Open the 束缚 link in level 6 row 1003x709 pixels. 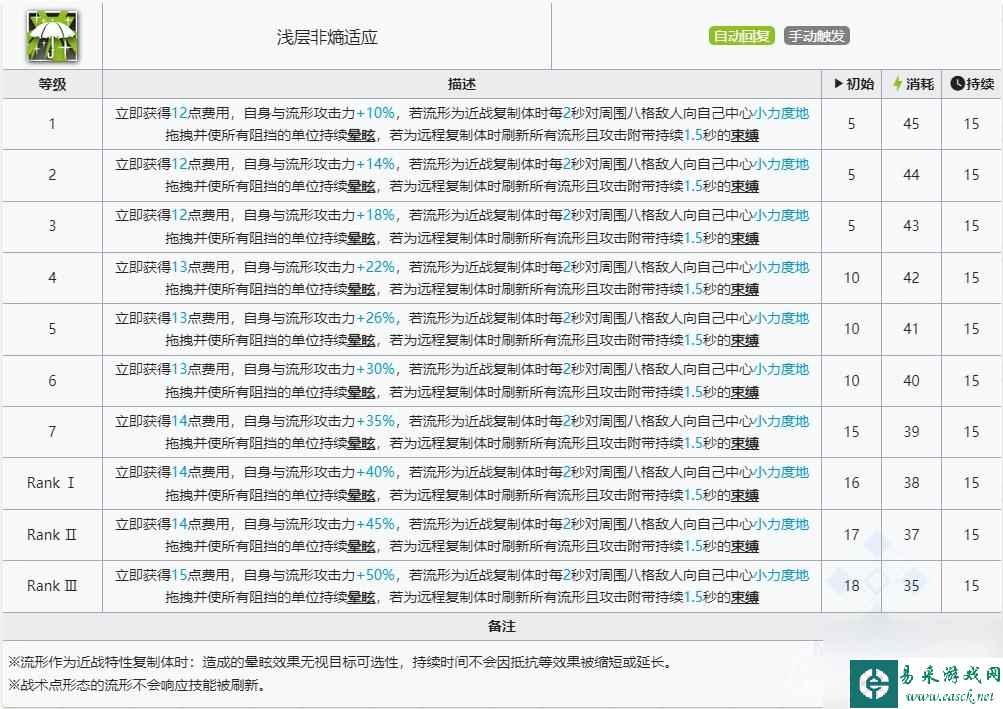[745, 392]
